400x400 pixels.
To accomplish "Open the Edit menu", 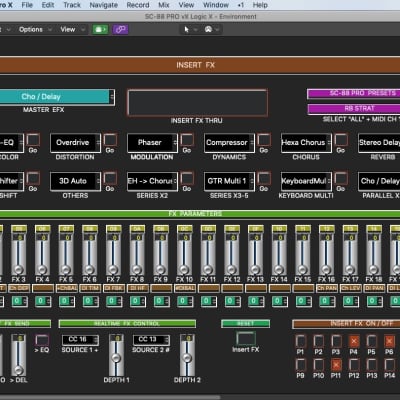I will (48, 5).
